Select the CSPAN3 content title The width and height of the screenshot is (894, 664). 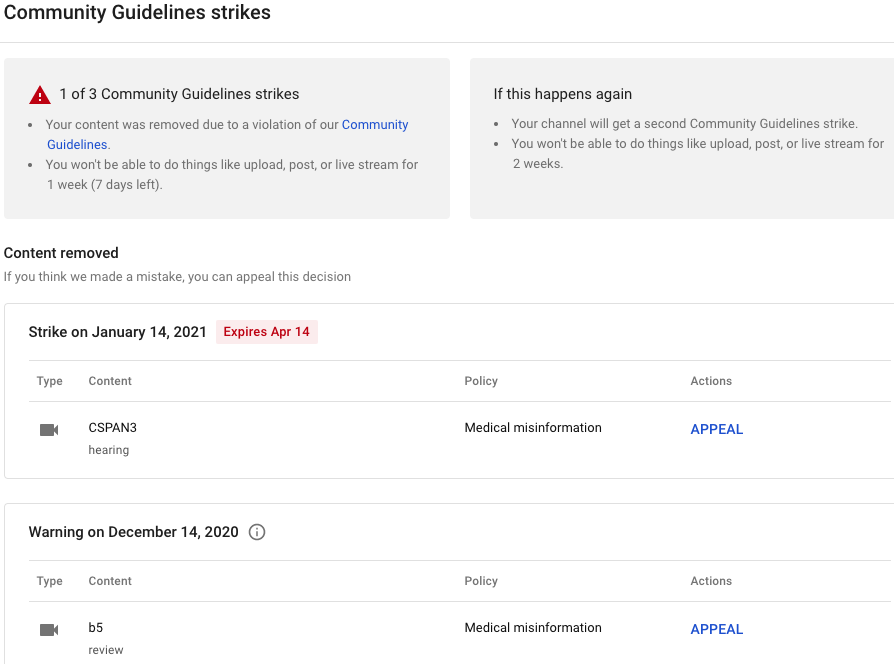(x=112, y=428)
